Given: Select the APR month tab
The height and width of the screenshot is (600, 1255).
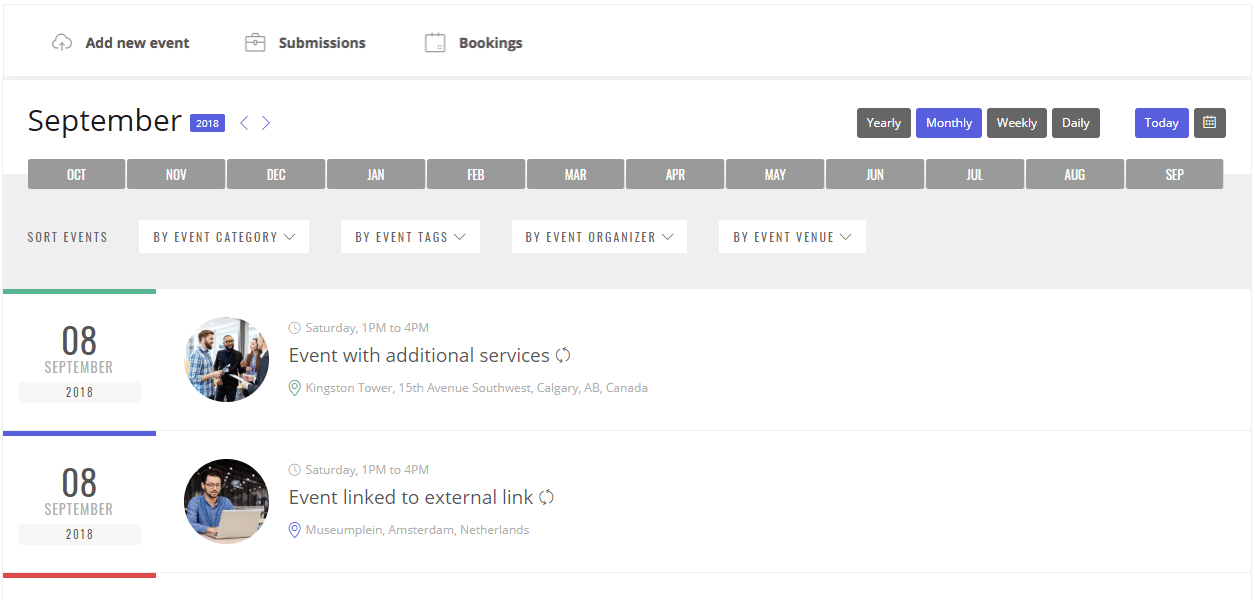Looking at the screenshot, I should (675, 174).
